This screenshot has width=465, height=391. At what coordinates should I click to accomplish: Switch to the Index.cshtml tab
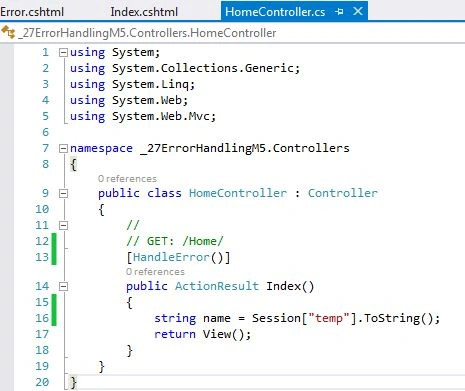click(144, 12)
